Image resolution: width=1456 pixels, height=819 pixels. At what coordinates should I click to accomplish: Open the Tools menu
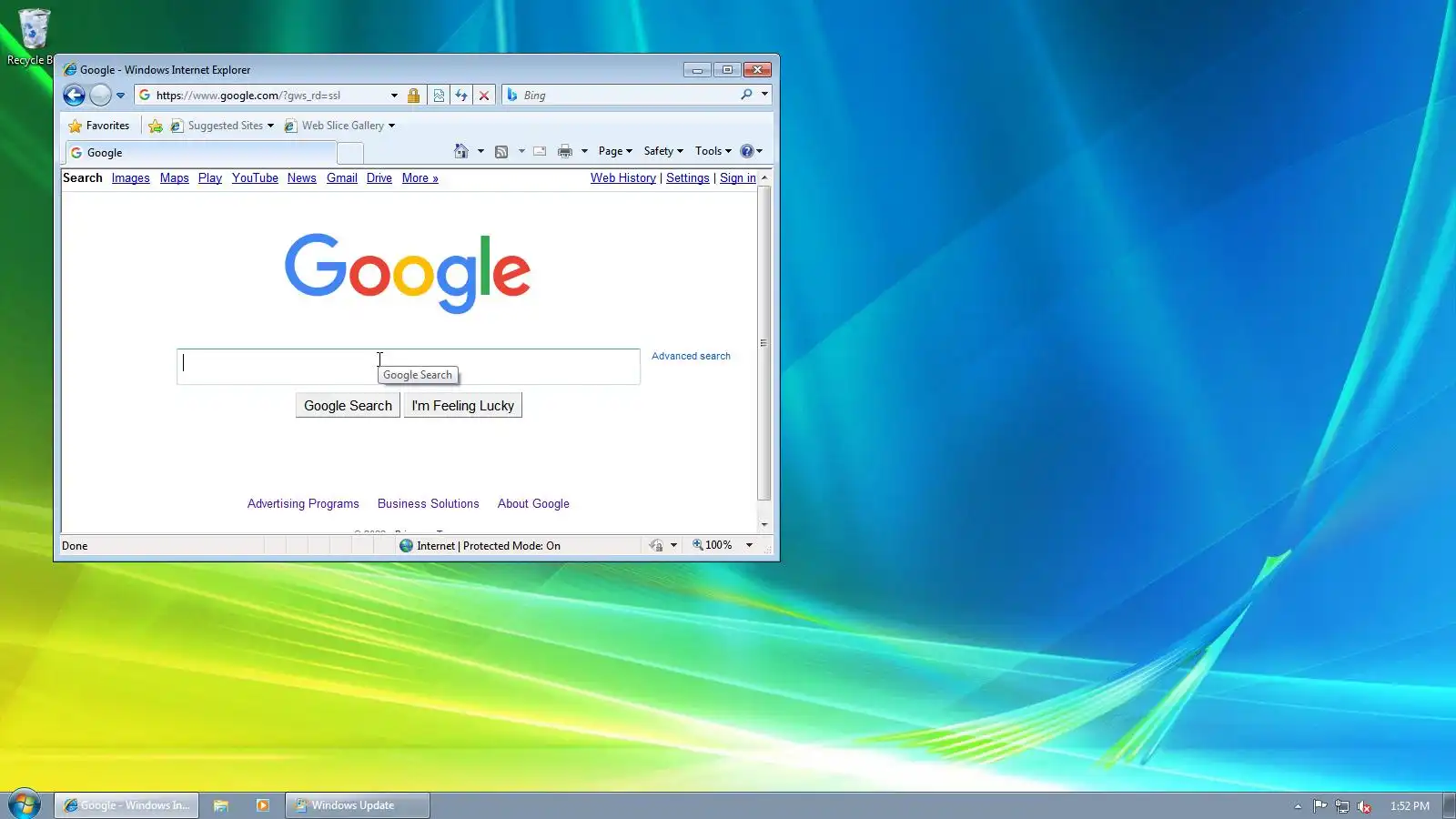713,151
